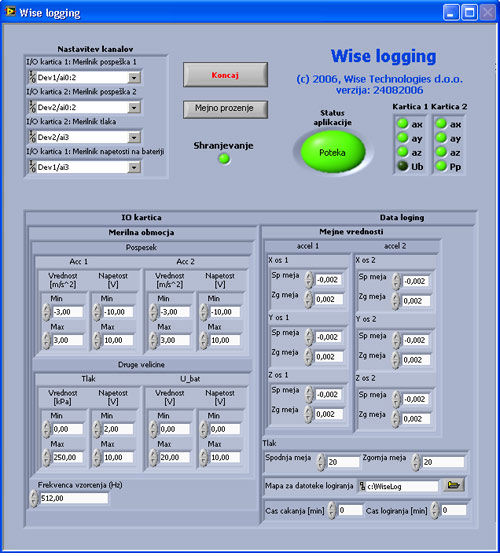The width and height of the screenshot is (500, 556).
Task: Stop the application with Koncaj button
Action: tap(225, 75)
